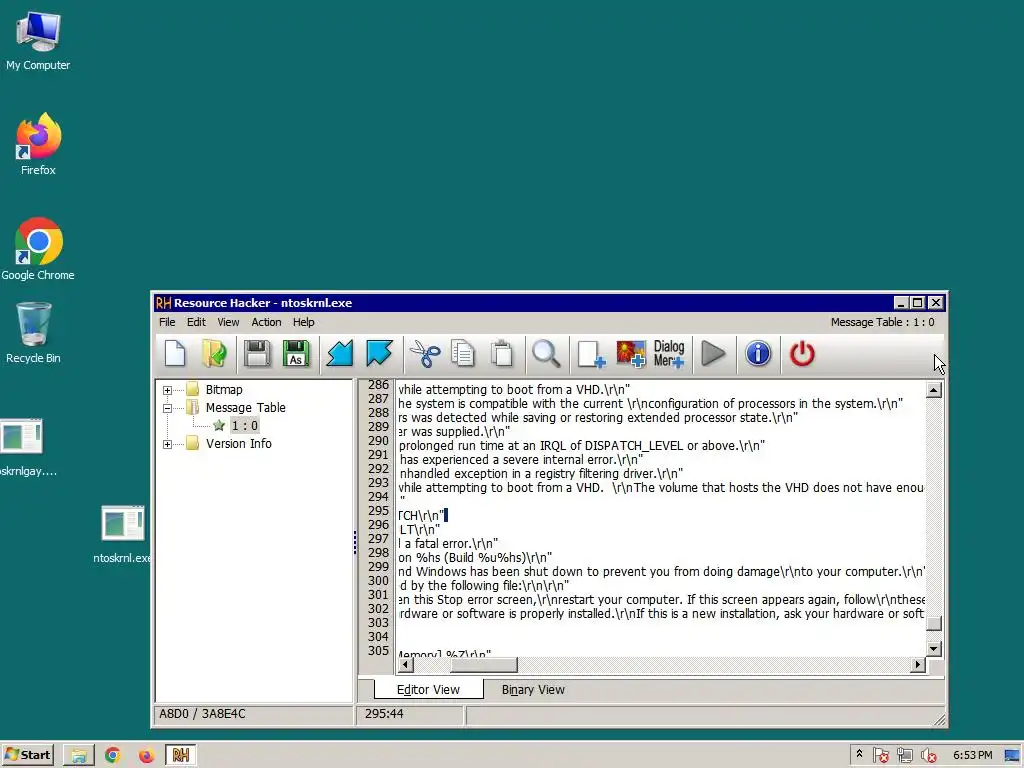Select the Message Table folder
Image resolution: width=1024 pixels, height=768 pixels.
pos(245,408)
